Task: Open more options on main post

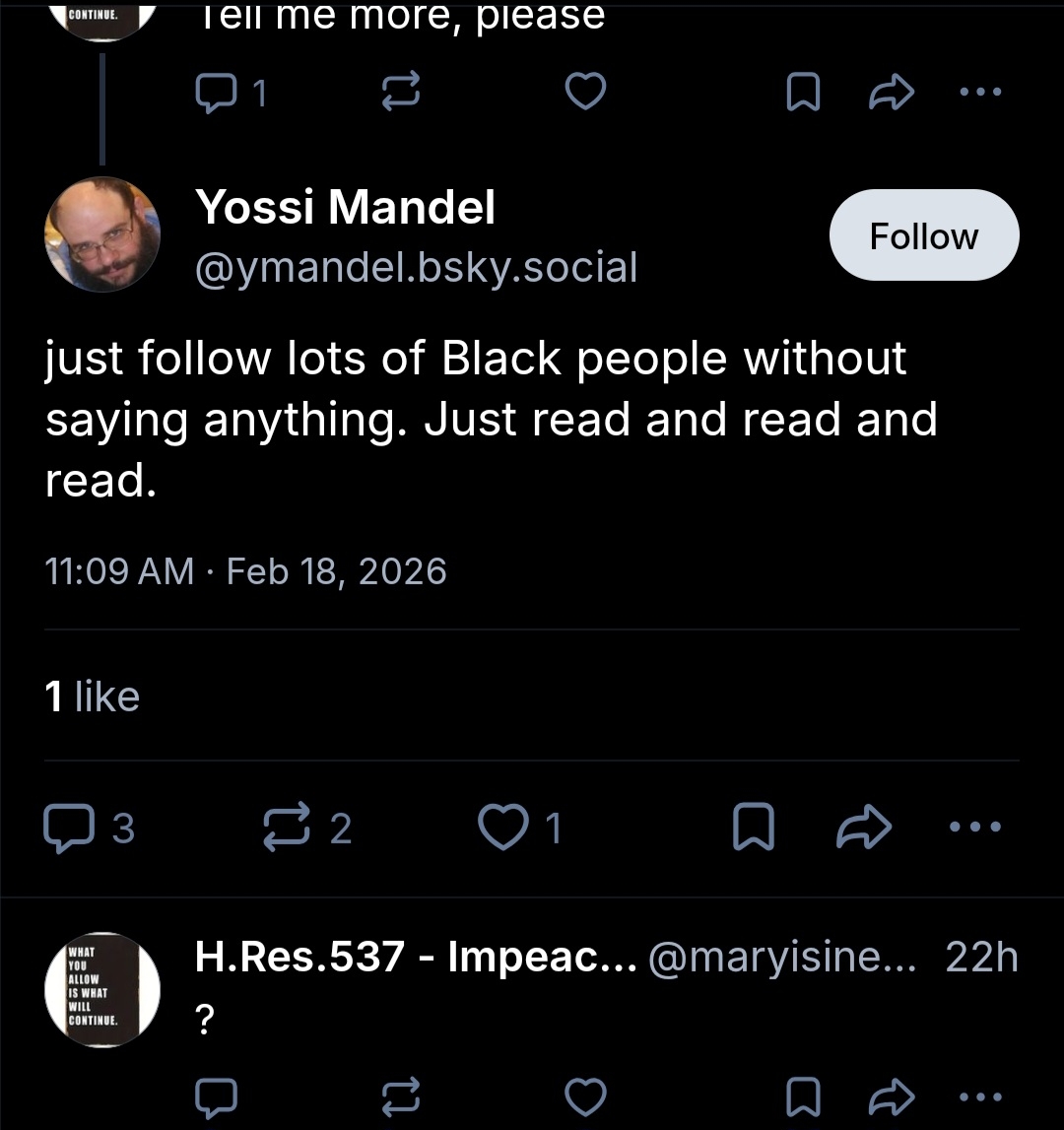Action: click(976, 828)
